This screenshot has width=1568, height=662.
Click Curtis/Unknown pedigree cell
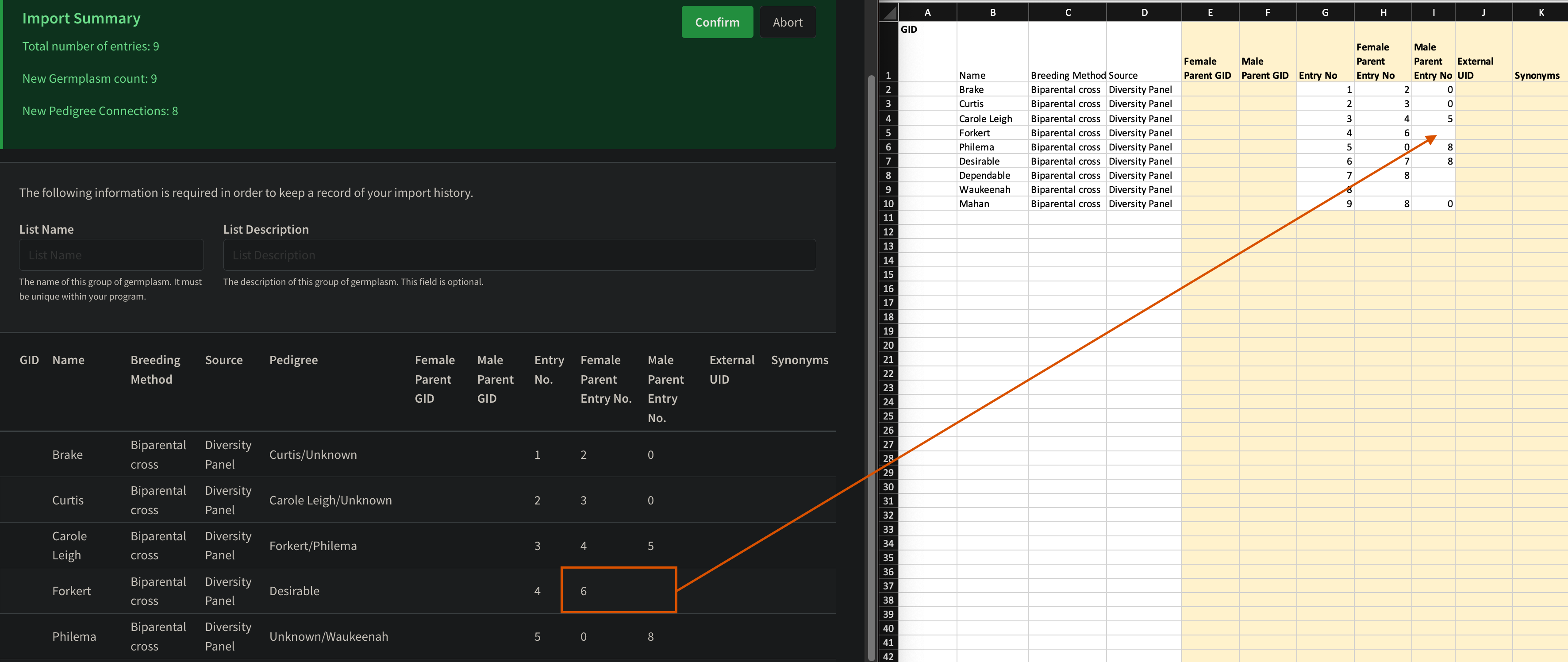[313, 455]
